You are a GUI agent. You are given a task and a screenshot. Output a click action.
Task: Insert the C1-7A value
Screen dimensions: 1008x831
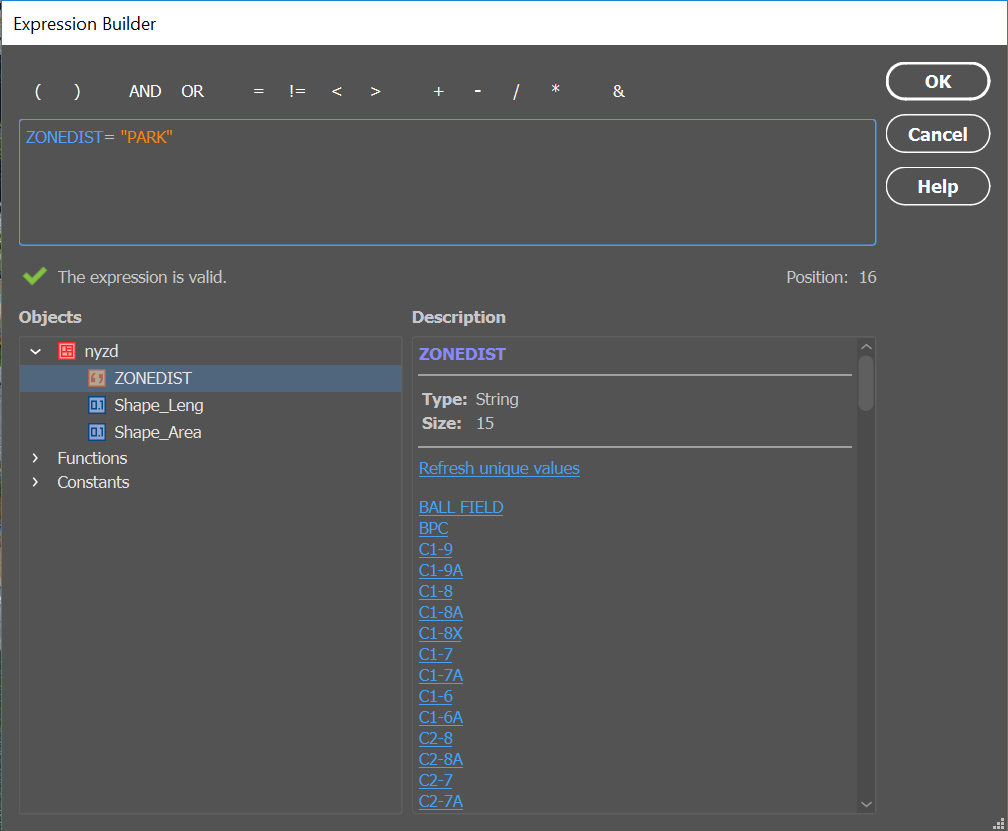pyautogui.click(x=440, y=675)
